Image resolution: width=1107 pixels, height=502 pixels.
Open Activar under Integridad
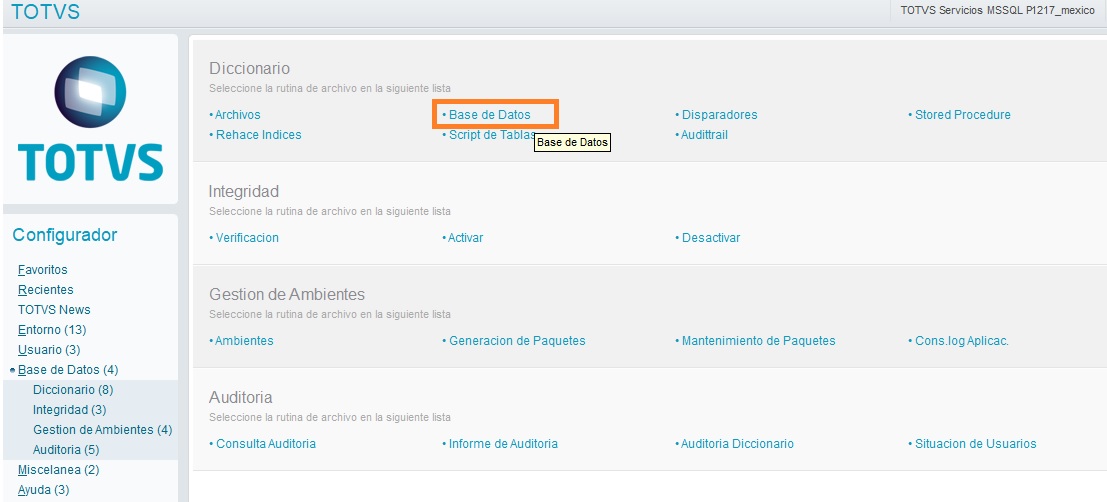tap(465, 237)
